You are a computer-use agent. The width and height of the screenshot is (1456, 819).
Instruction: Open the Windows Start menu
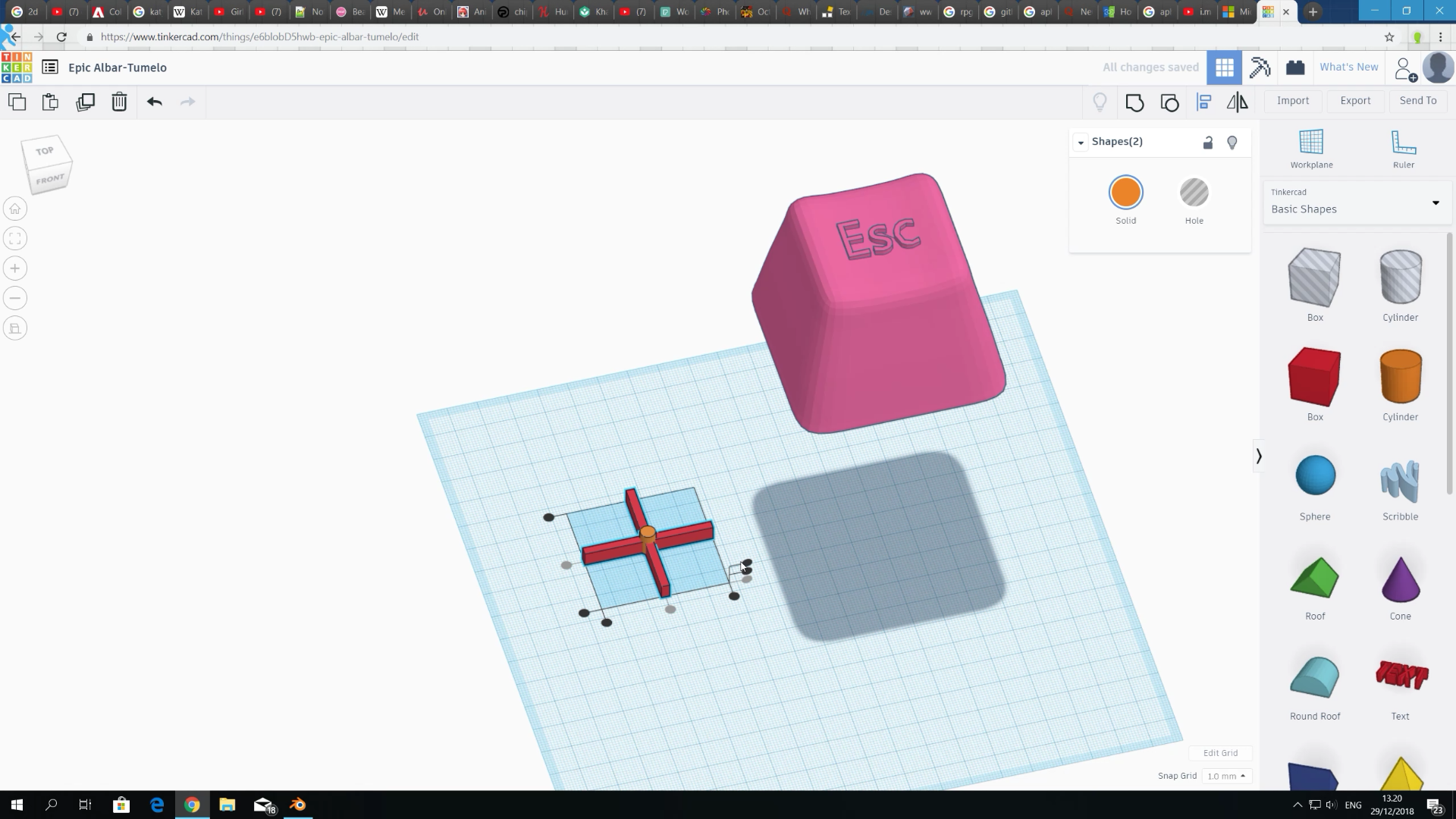[17, 805]
